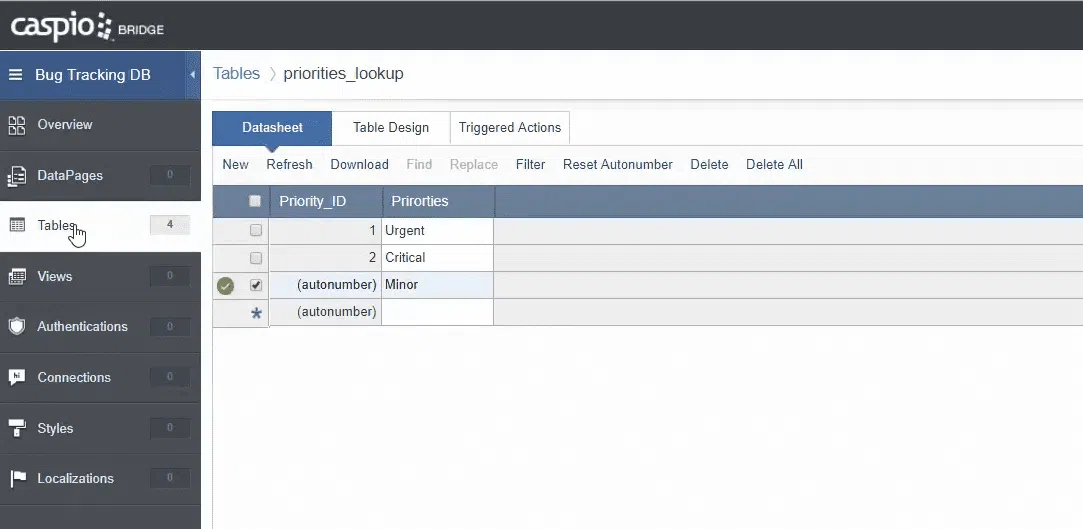Screen dimensions: 1083x529
Task: Open the Triggered Actions tab
Action: (x=510, y=128)
